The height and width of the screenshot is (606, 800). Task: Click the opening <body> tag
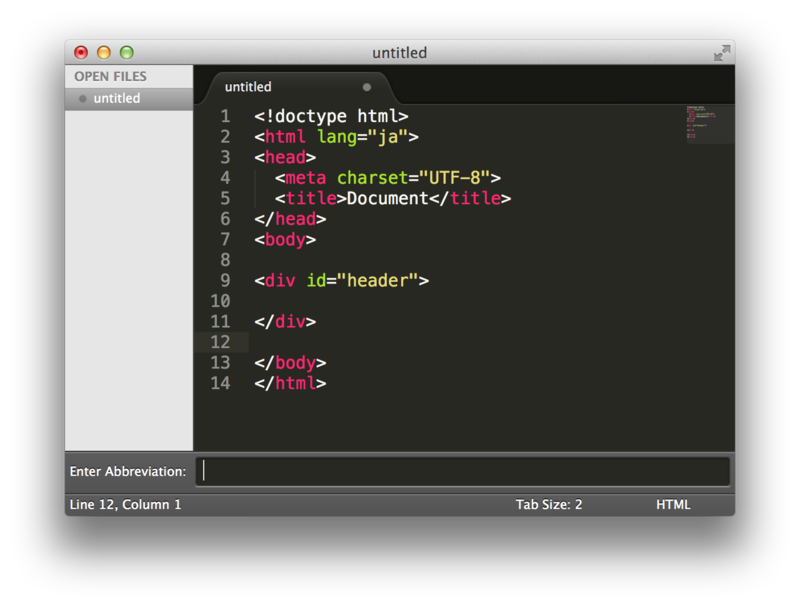click(x=285, y=239)
